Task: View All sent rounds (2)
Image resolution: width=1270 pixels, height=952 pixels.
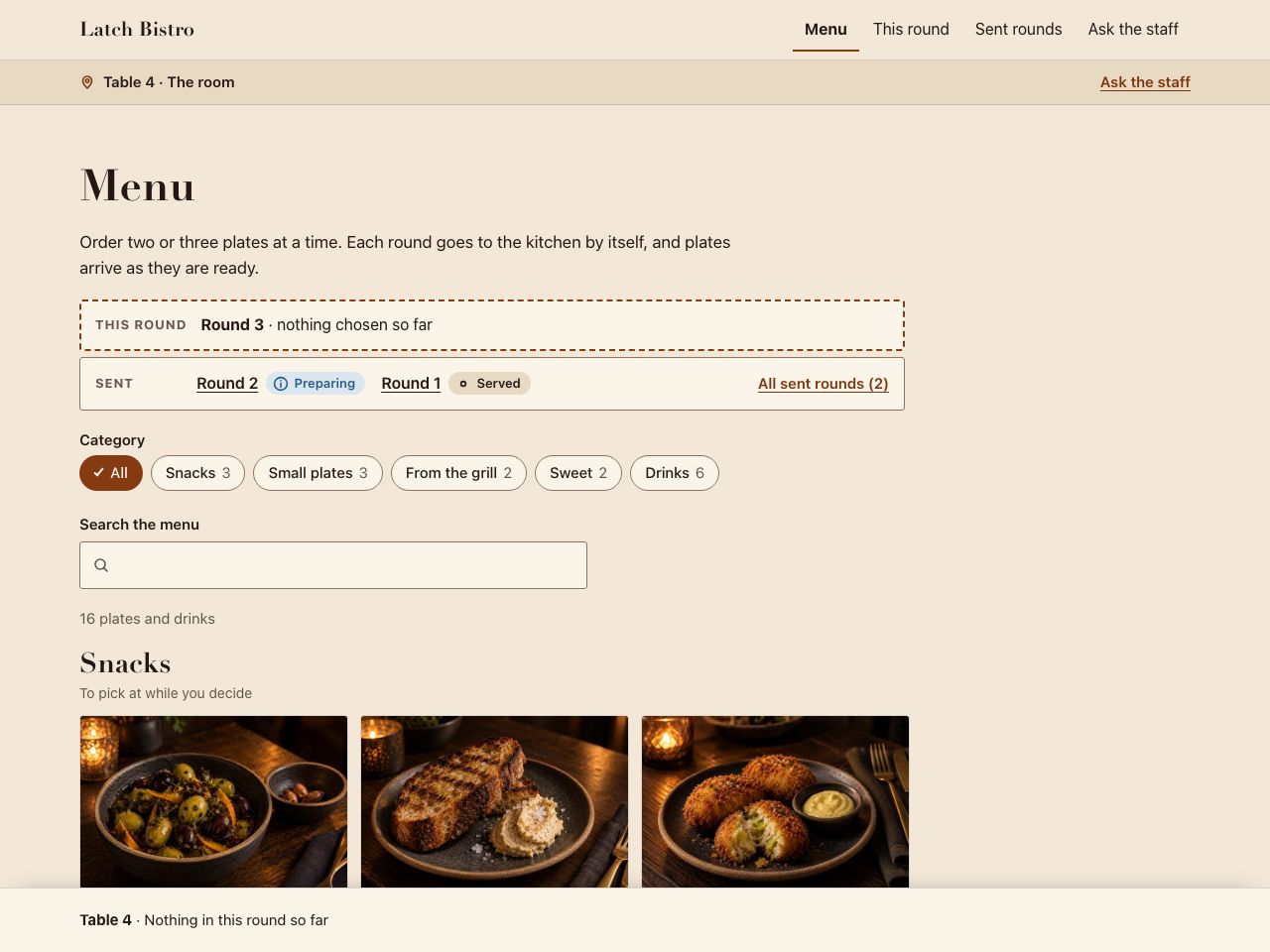Action: tap(824, 384)
